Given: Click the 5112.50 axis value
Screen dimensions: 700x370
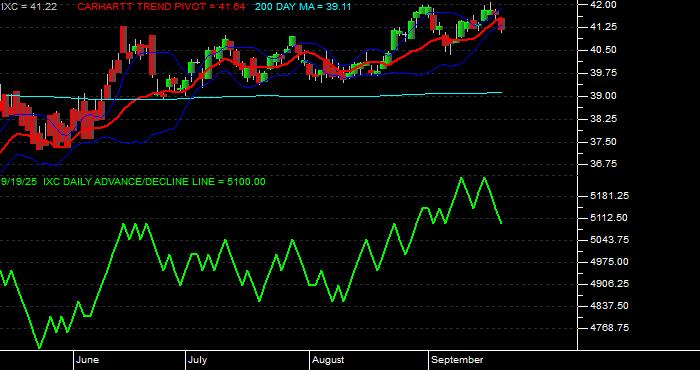Looking at the screenshot, I should (x=609, y=218).
